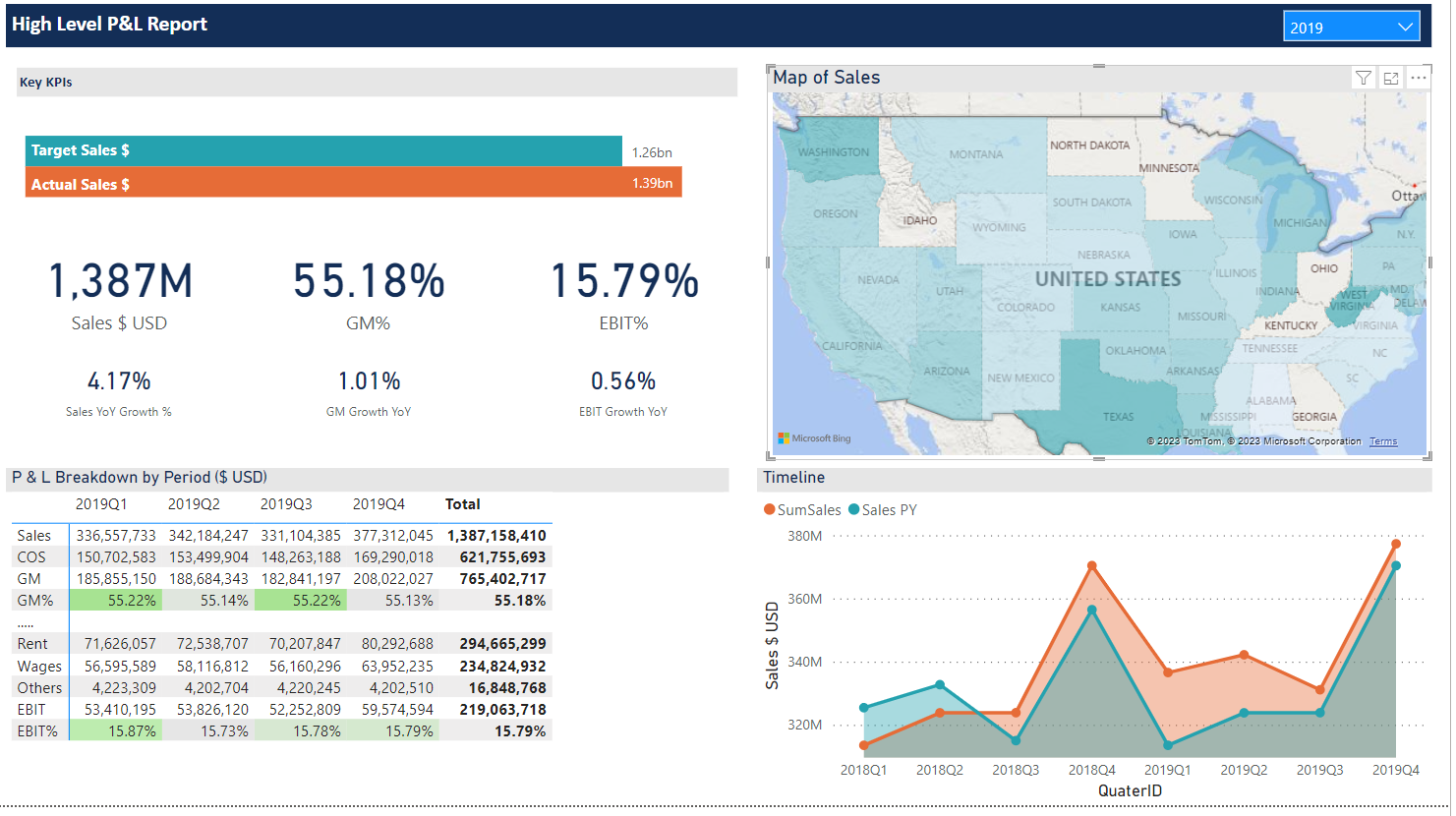Select Montana on the sales map

pyautogui.click(x=975, y=154)
